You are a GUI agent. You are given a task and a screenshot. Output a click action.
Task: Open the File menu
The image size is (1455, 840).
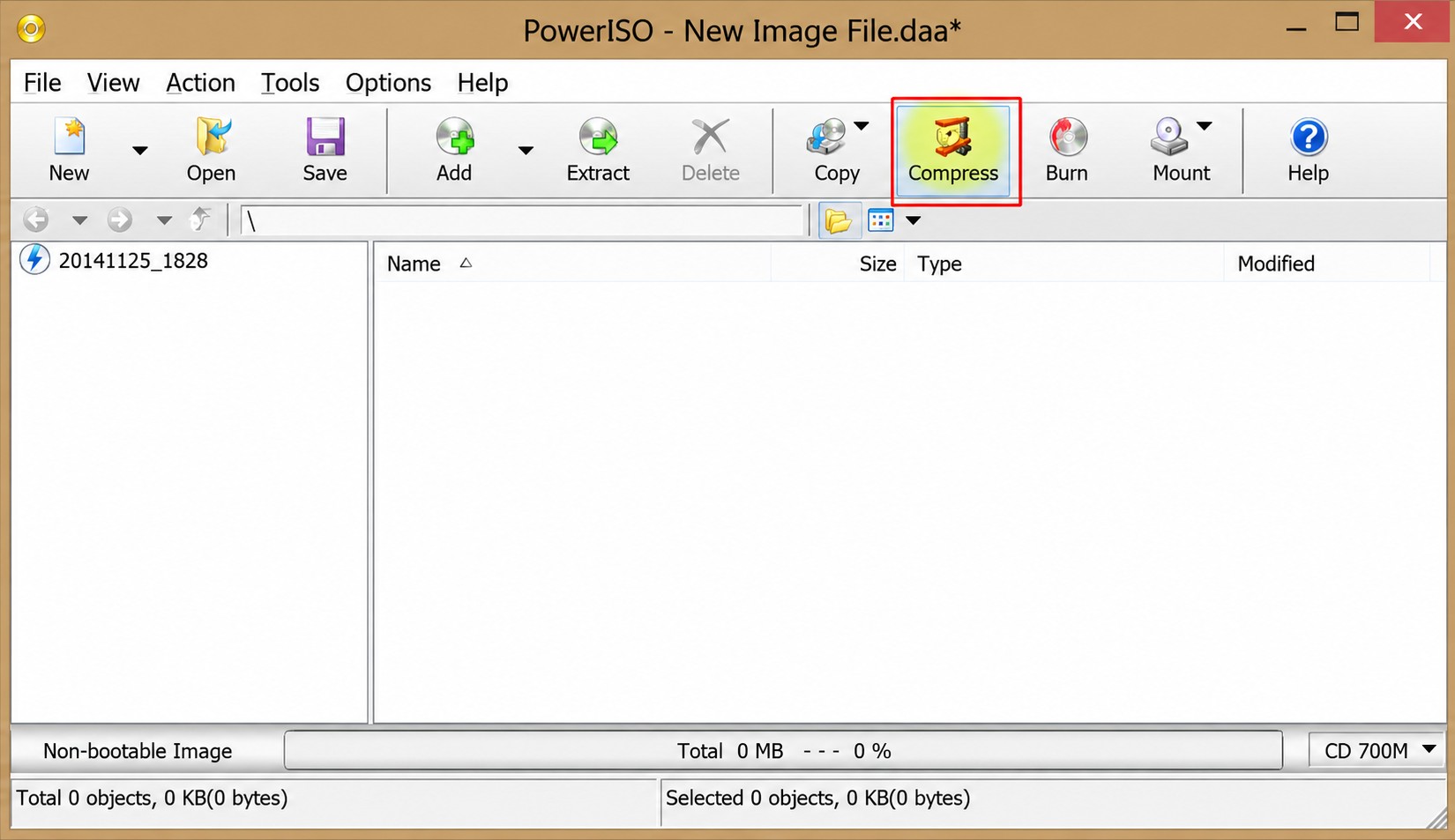click(x=42, y=83)
